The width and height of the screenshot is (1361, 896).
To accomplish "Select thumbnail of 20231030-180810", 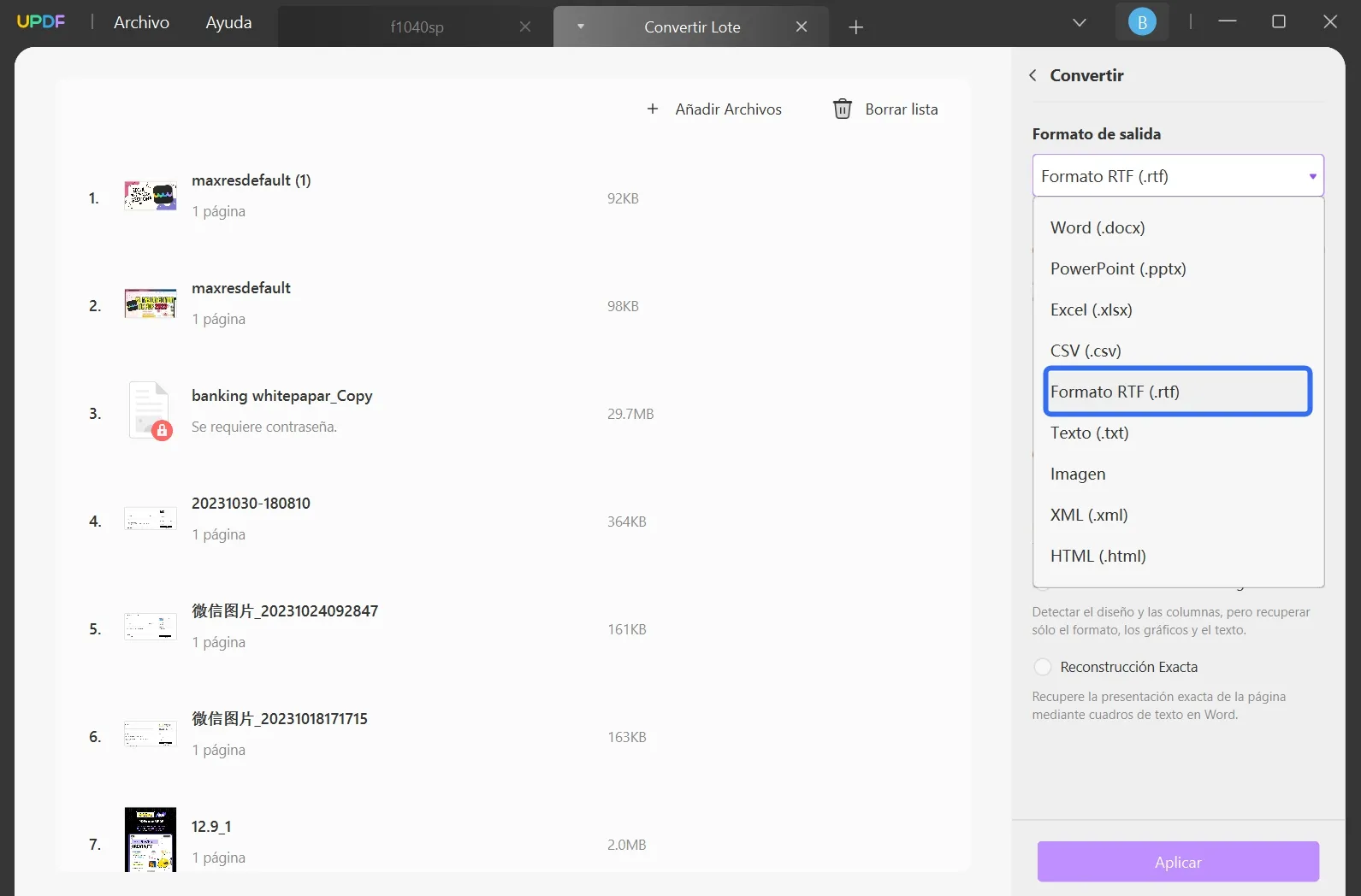I will click(x=151, y=519).
